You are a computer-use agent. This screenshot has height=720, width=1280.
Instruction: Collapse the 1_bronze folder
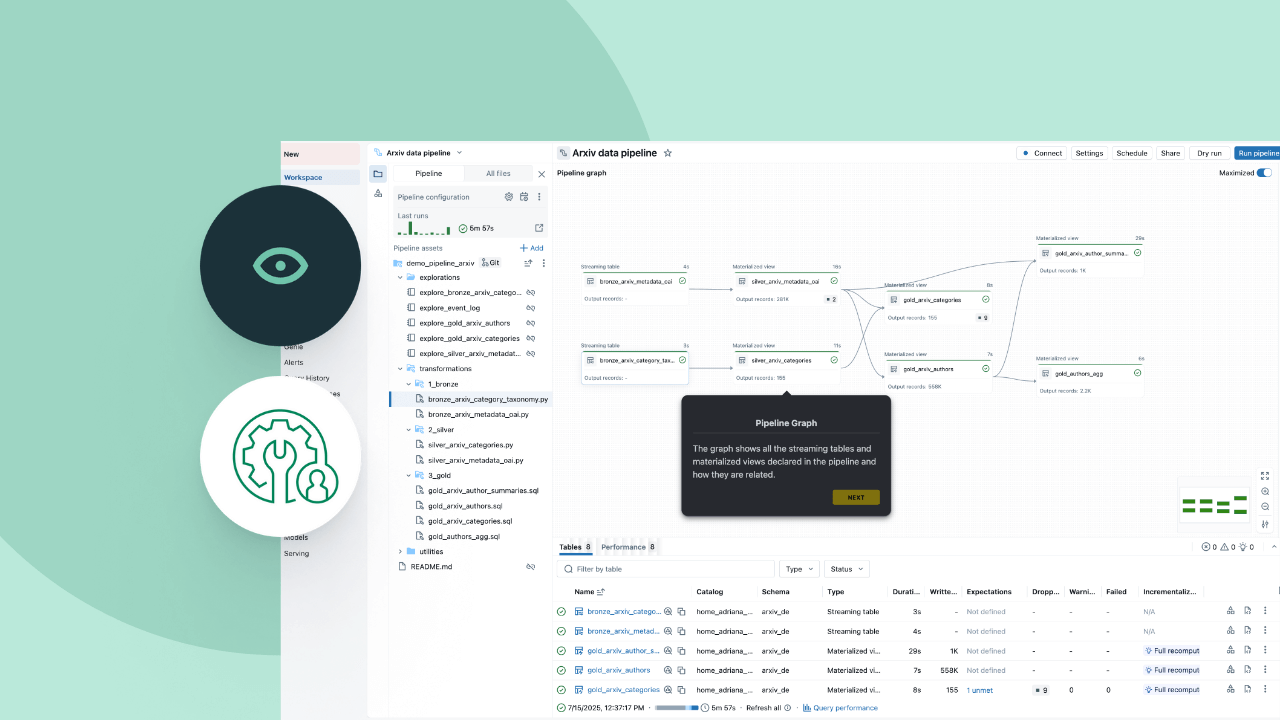[409, 384]
